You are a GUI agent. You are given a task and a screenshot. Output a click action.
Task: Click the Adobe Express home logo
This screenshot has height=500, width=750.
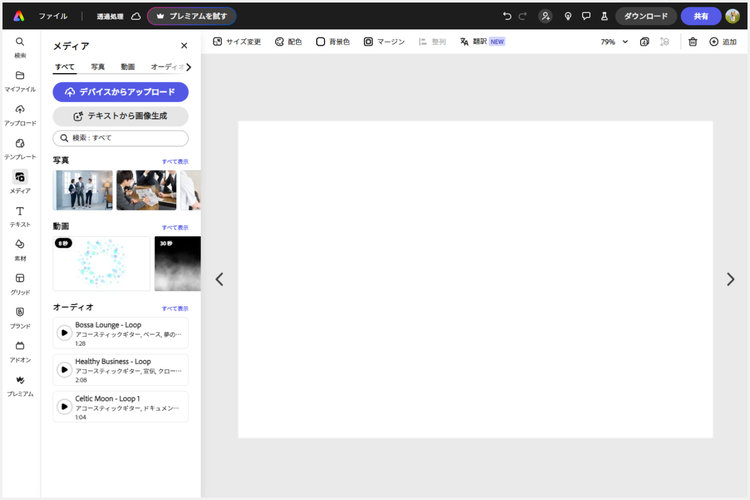[19, 16]
